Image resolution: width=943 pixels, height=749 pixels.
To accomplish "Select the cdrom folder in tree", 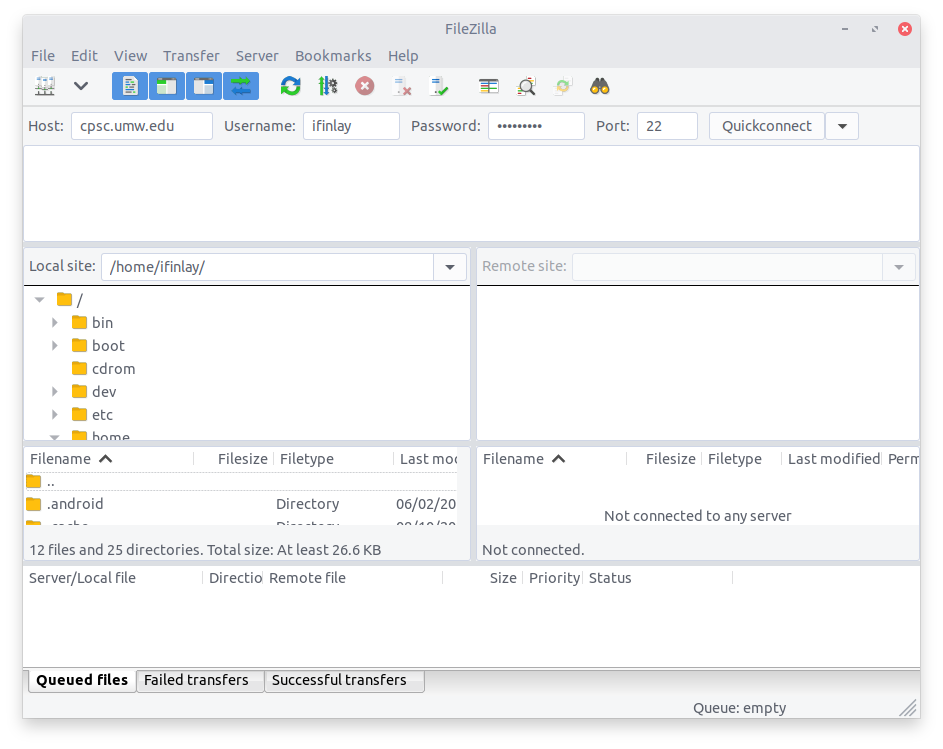I will [103, 369].
